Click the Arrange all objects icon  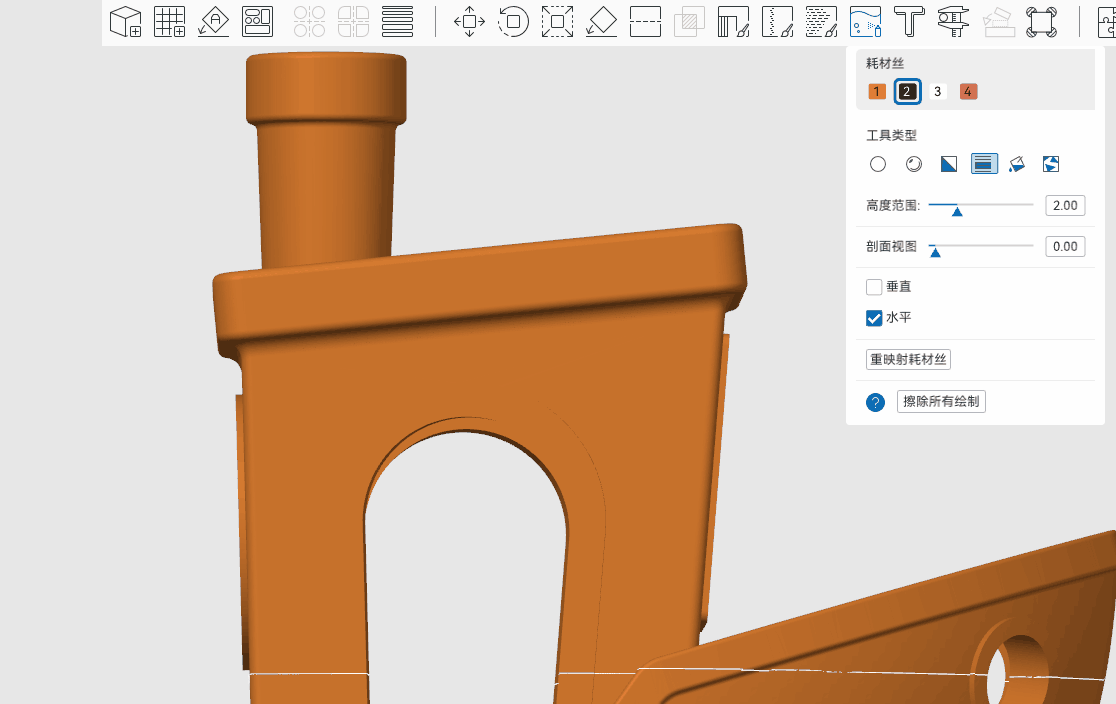pos(258,21)
